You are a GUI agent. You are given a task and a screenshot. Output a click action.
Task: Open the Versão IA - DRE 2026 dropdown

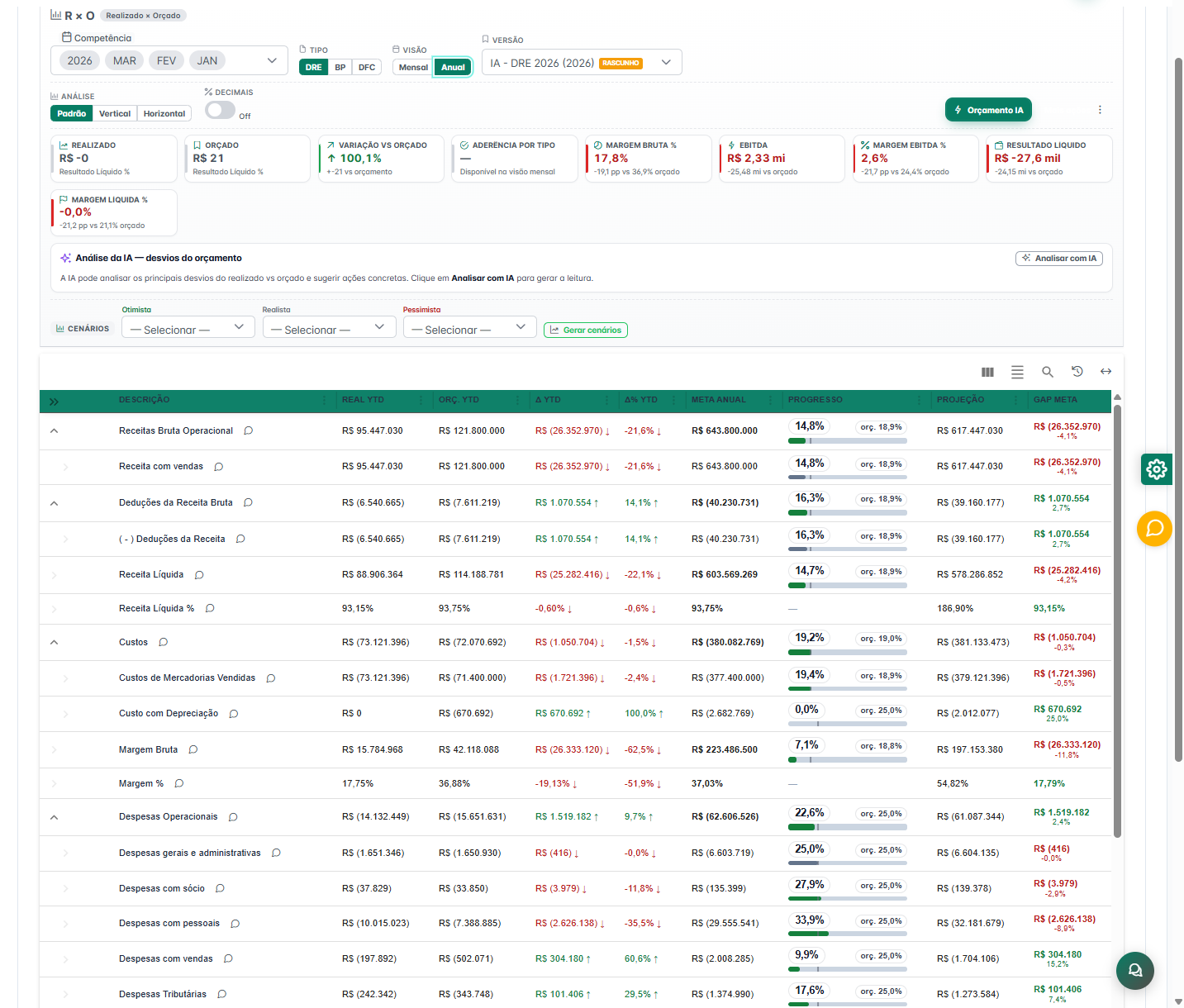coord(582,63)
